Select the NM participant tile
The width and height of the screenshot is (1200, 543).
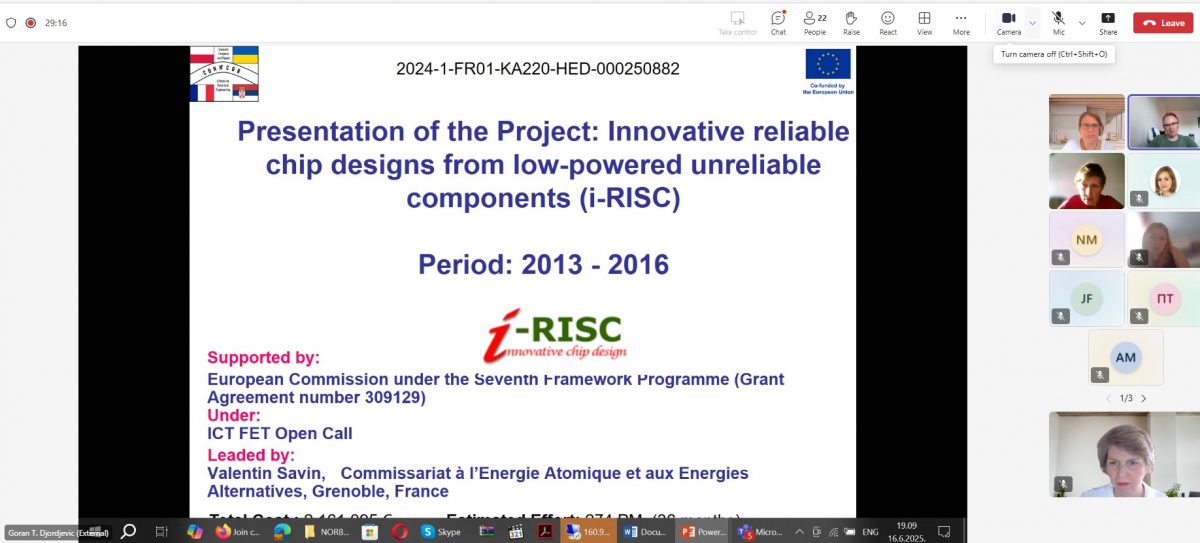(1086, 240)
